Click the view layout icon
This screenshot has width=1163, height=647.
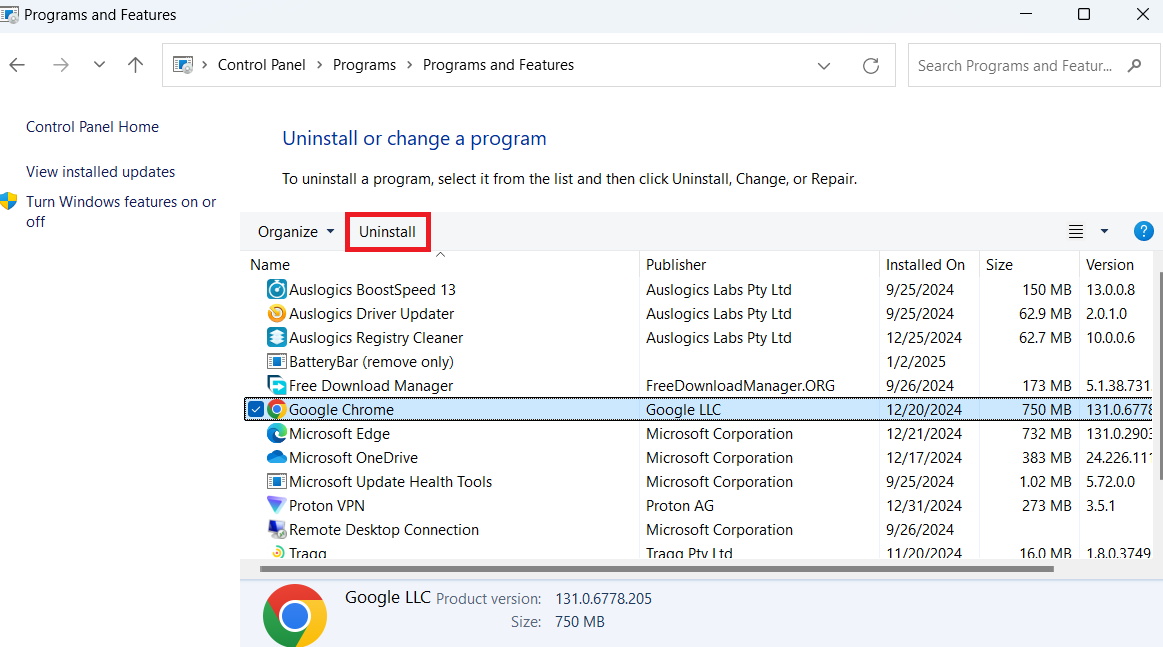pos(1075,231)
